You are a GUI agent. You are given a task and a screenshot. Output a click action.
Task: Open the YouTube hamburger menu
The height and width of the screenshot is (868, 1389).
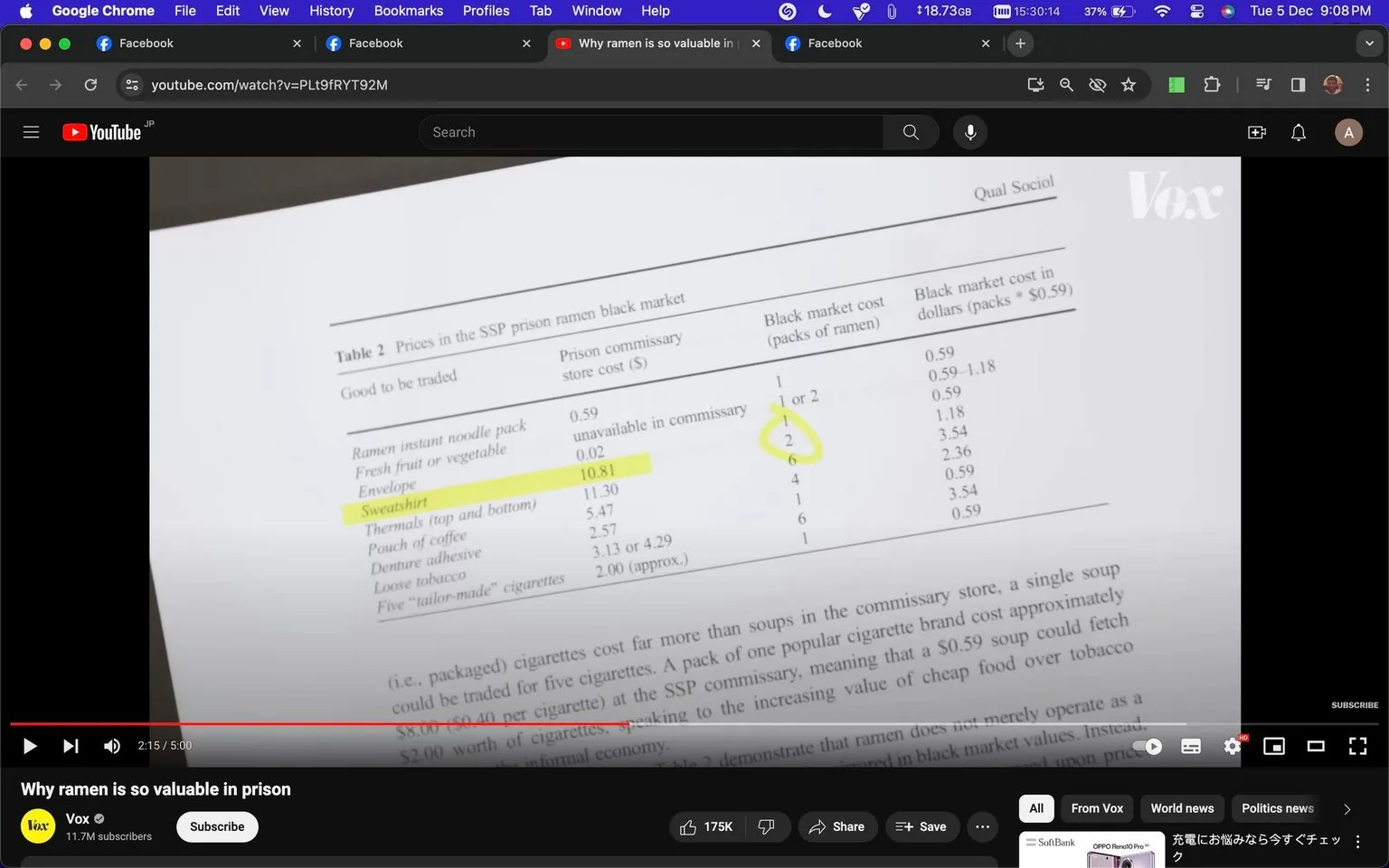click(x=31, y=131)
